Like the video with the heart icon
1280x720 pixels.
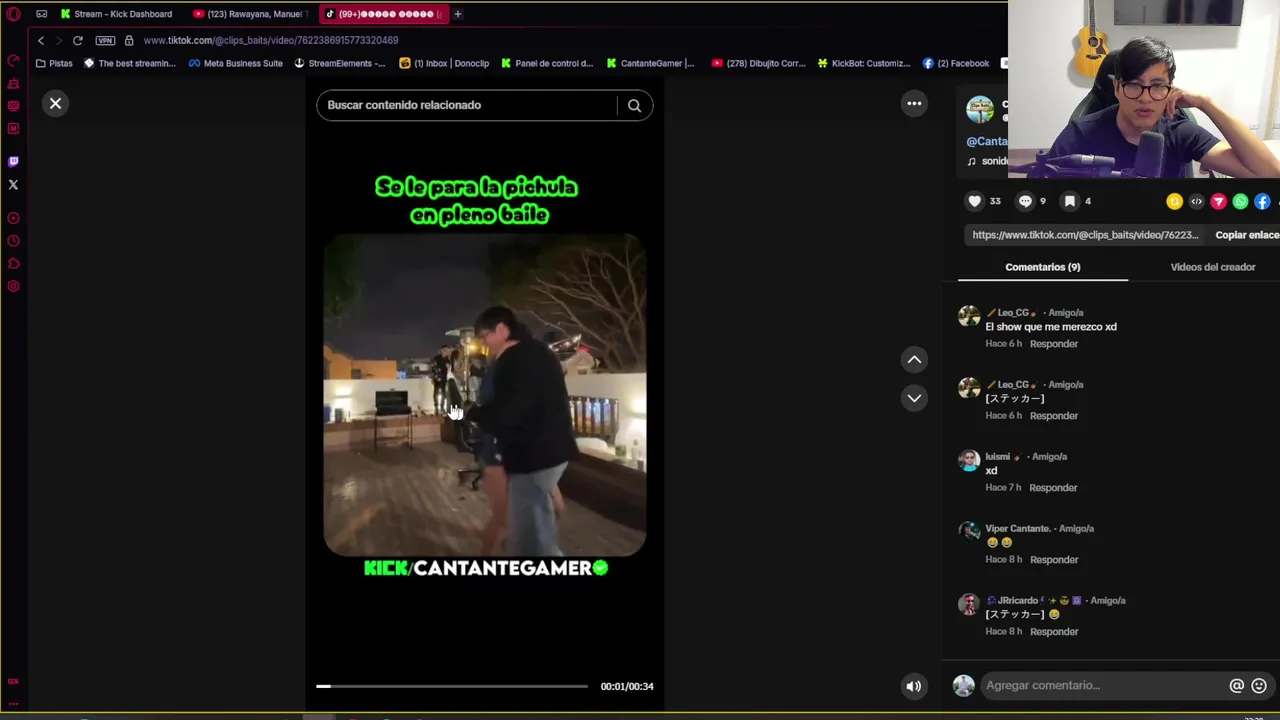975,201
